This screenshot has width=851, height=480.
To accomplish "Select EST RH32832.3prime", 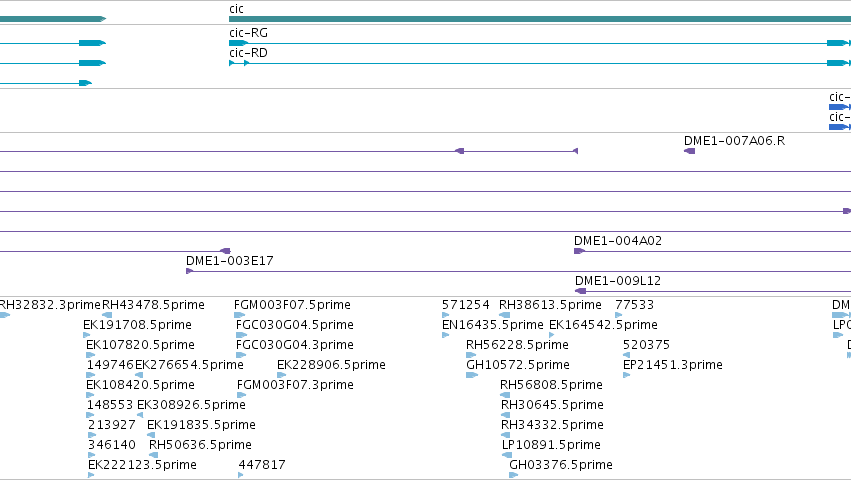I will [x=50, y=305].
